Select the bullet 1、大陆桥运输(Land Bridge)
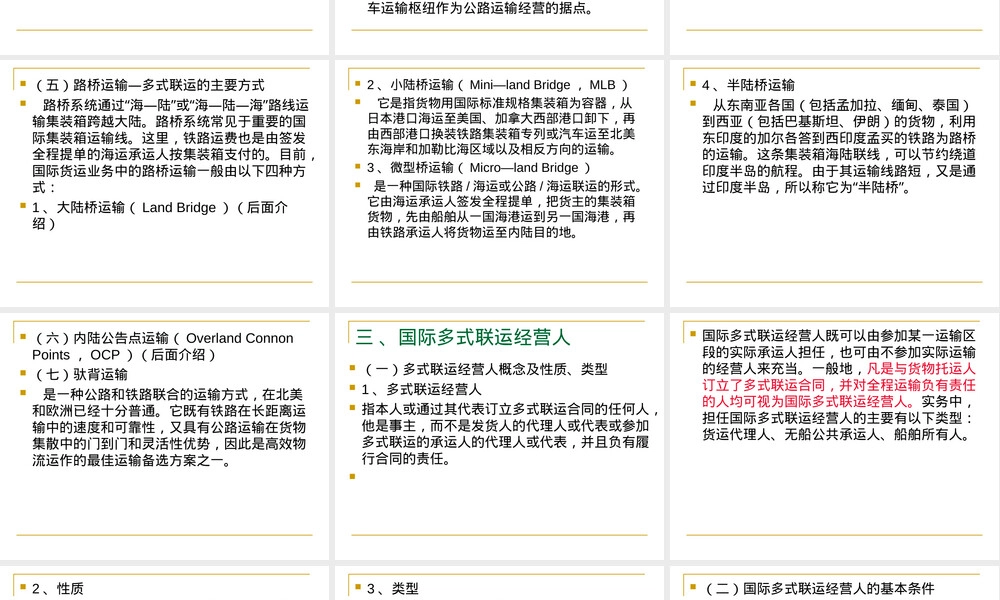This screenshot has width=1000, height=600. (160, 216)
